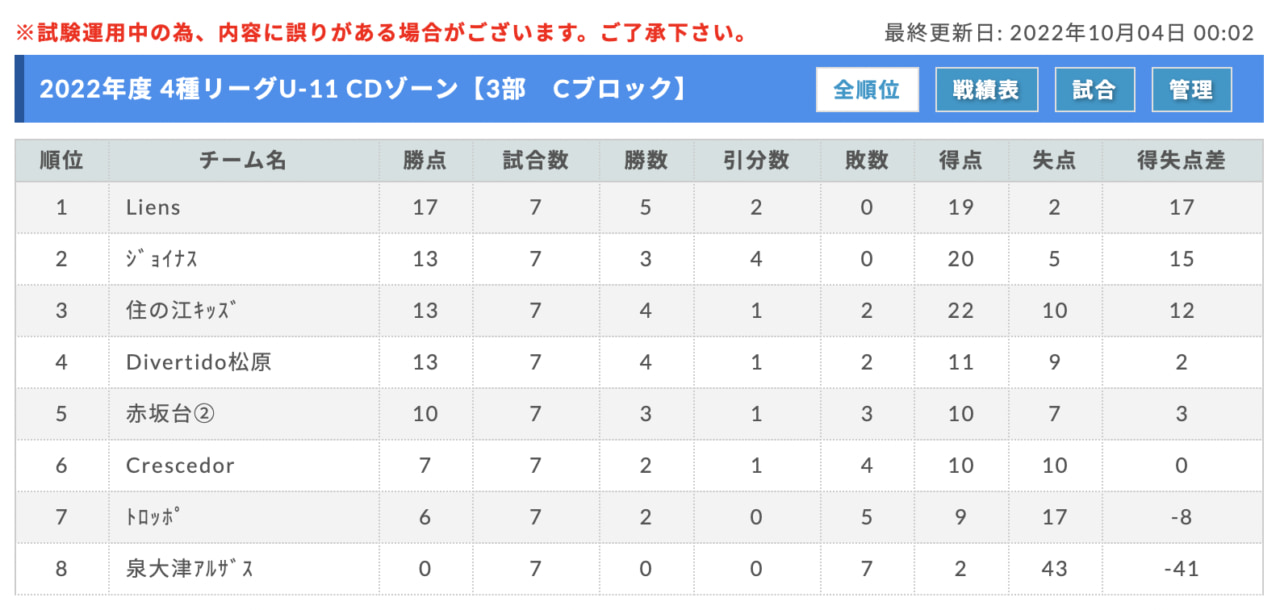Select the 泉大津ｱﾙｻﾞｽ team name

(190, 569)
